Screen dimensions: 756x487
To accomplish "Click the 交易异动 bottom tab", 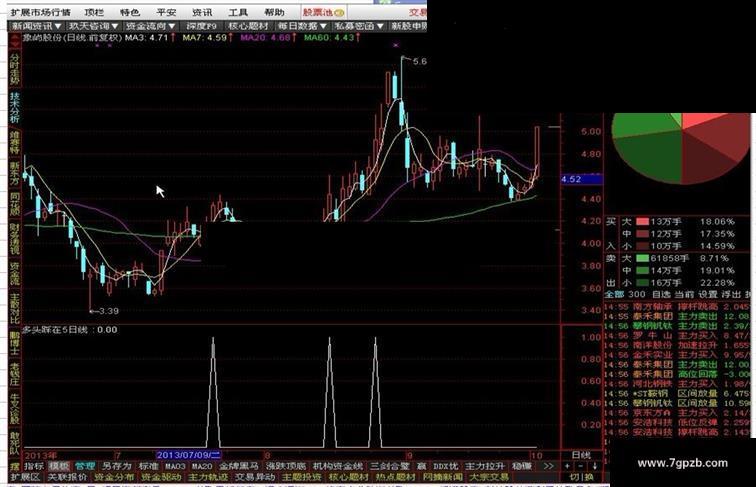I will coord(254,477).
